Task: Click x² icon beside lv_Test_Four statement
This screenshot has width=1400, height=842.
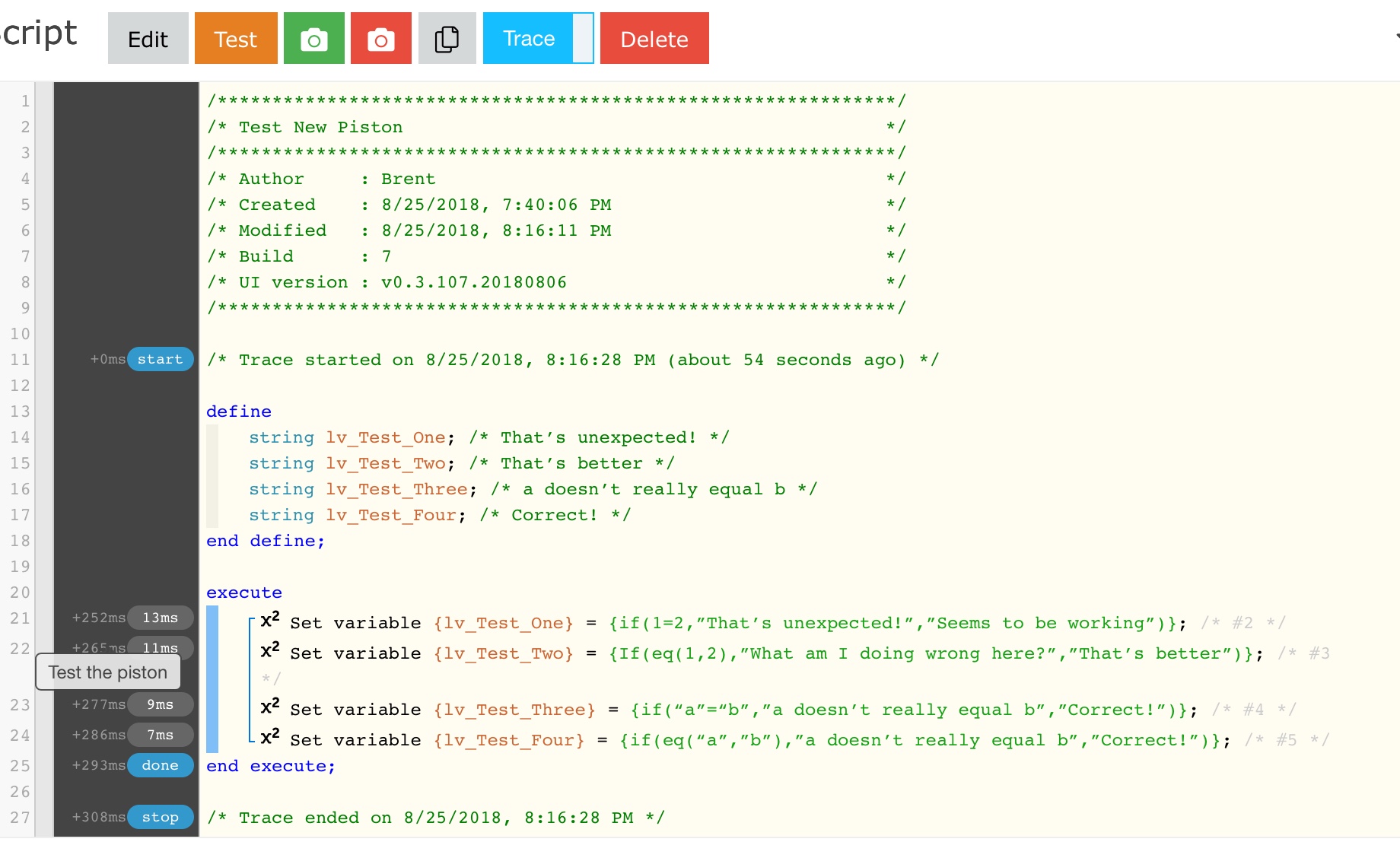Action: click(x=270, y=737)
